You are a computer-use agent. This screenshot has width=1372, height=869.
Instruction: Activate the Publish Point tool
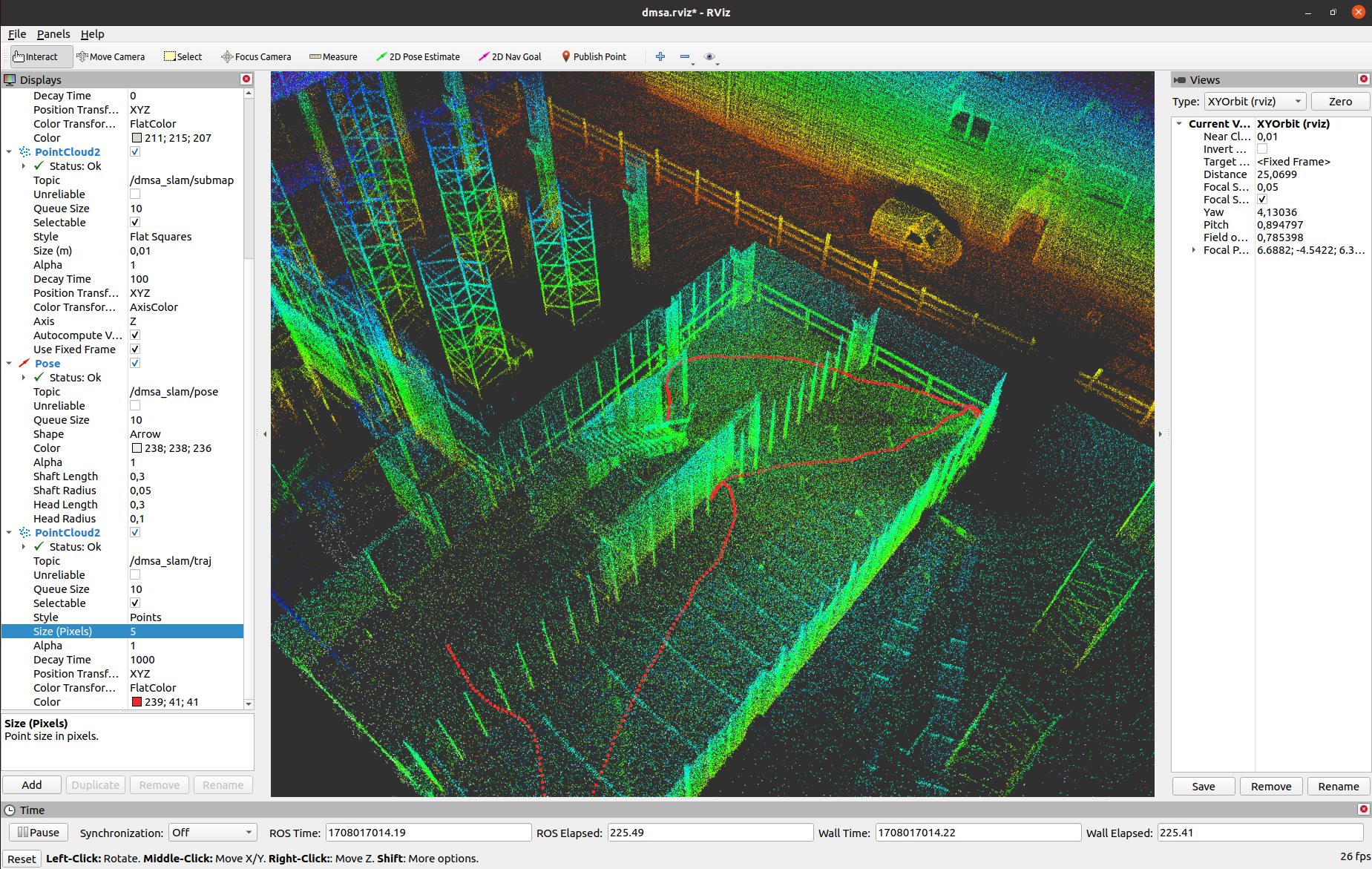pyautogui.click(x=594, y=56)
